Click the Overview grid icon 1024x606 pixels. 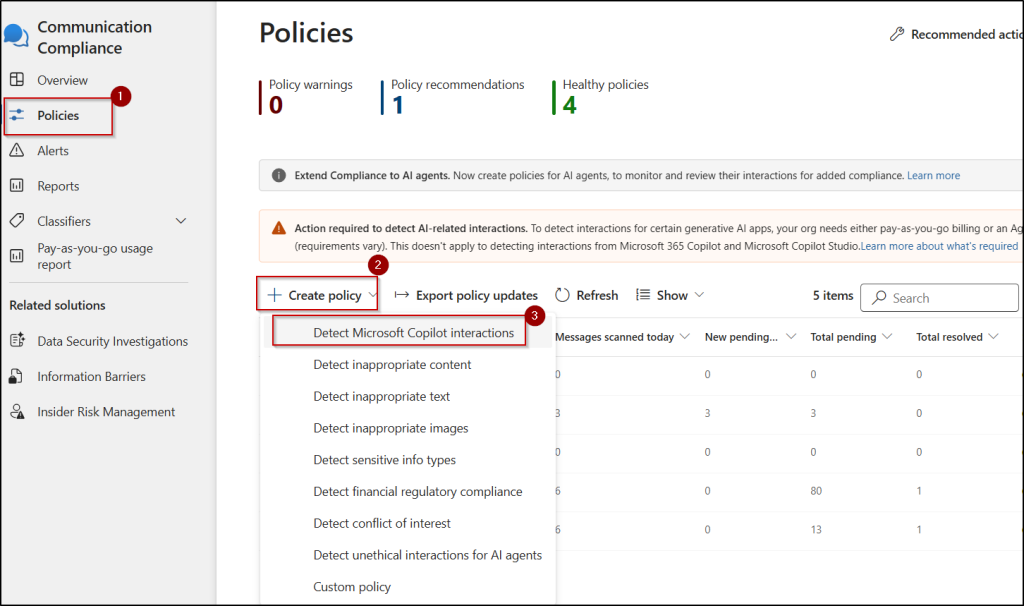(17, 80)
